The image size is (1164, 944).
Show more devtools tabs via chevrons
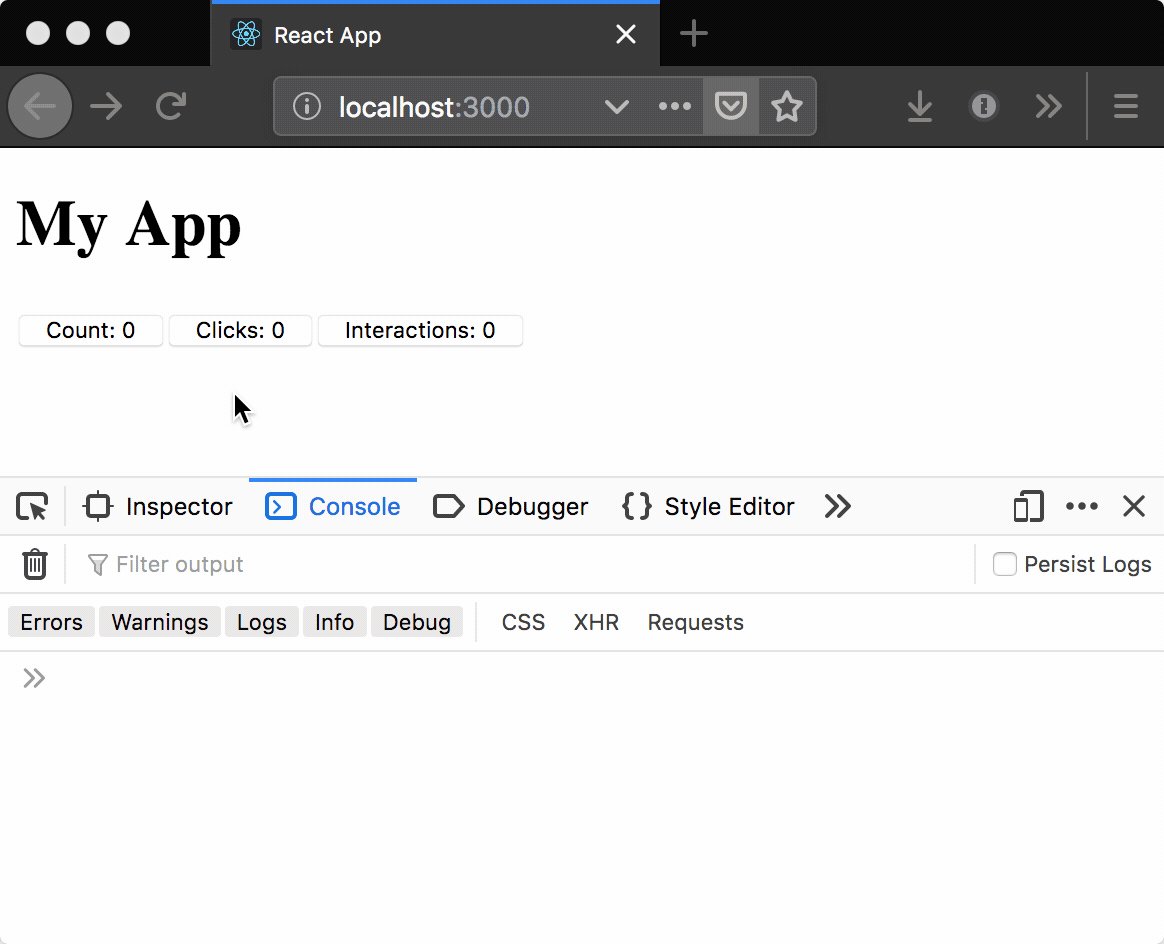(x=837, y=506)
